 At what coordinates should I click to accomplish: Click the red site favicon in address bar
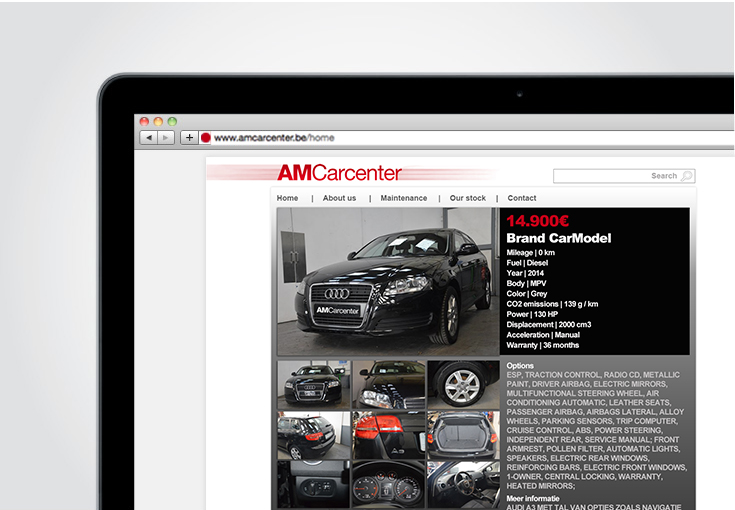pyautogui.click(x=205, y=138)
